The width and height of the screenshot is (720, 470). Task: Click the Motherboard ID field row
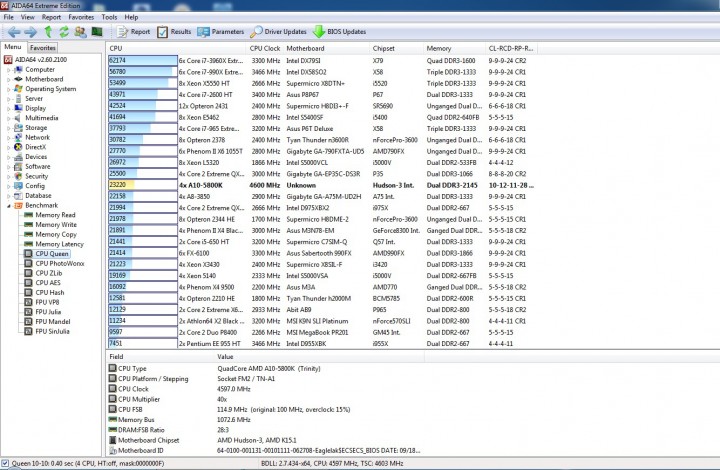click(x=264, y=450)
